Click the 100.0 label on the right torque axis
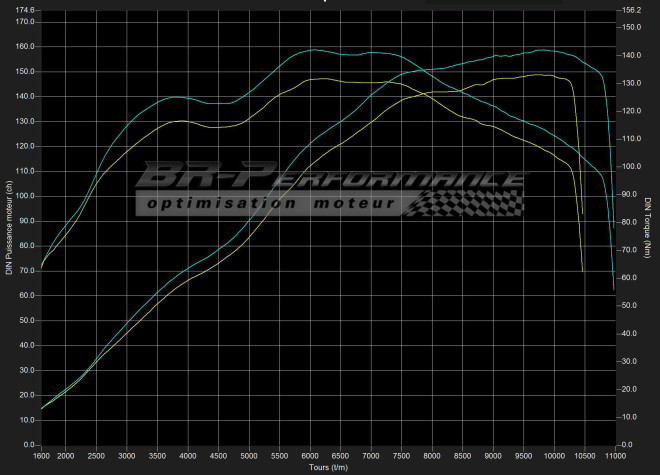Image resolution: width=660 pixels, height=475 pixels. [x=631, y=166]
